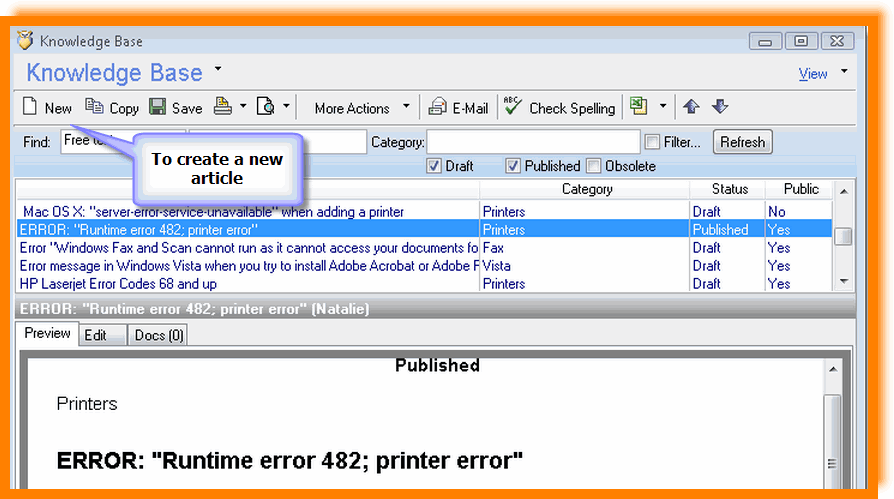Click the Print icon in toolbar
894x499 pixels.
tap(224, 107)
